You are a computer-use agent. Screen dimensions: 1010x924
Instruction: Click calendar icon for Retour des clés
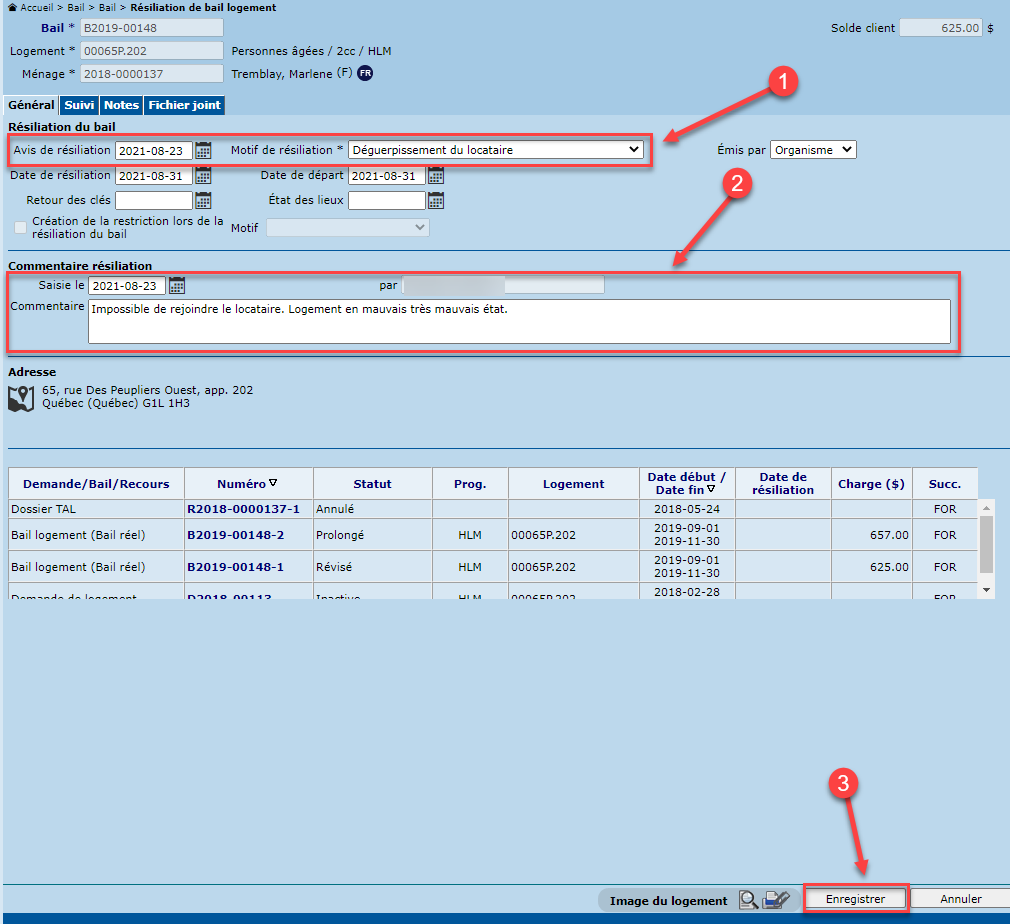[203, 200]
